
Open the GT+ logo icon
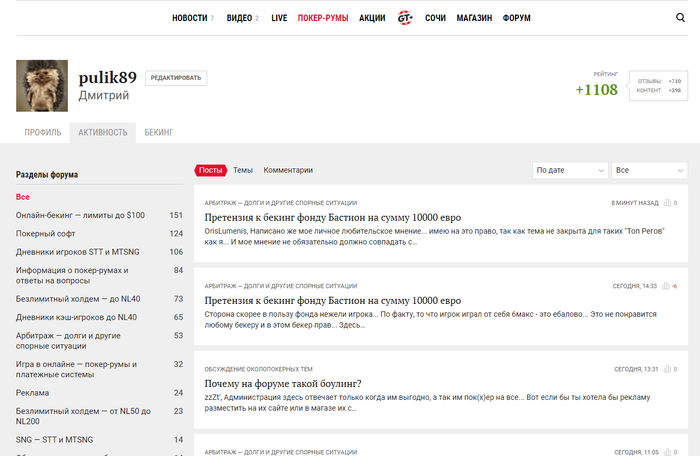coord(405,18)
